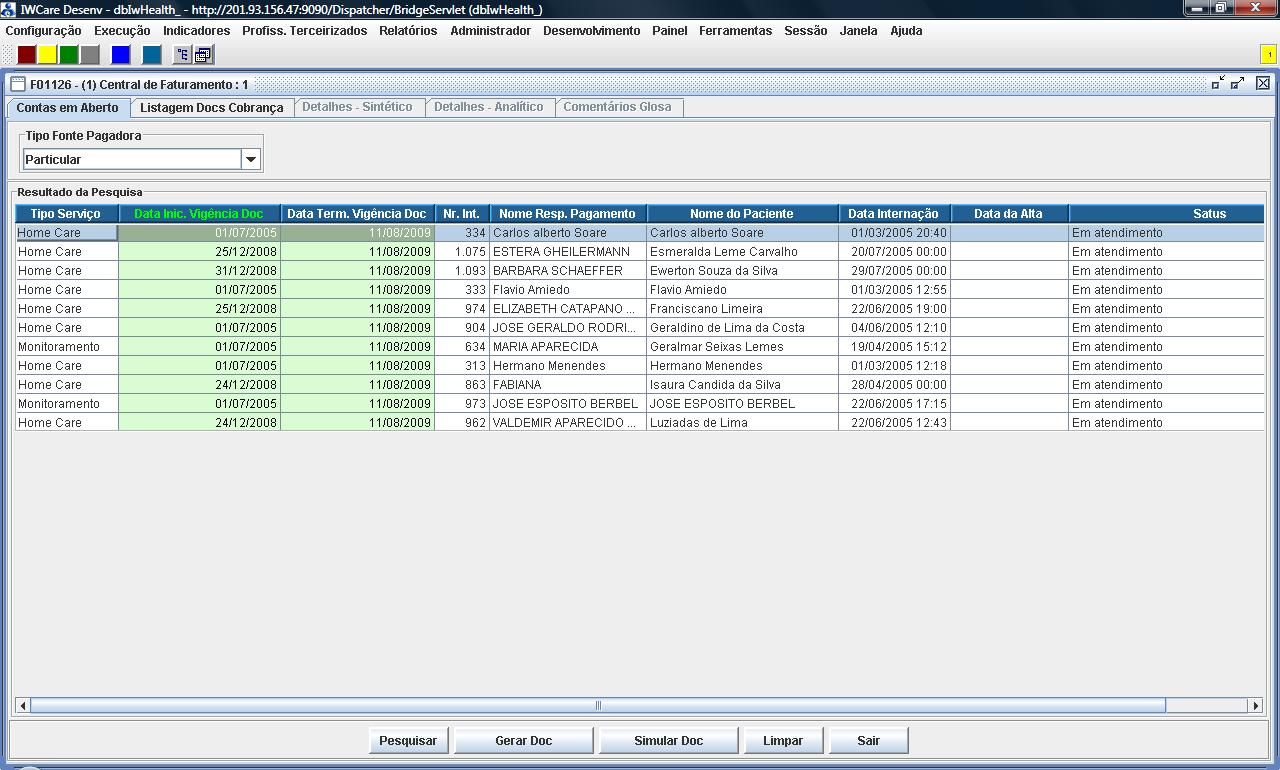Image resolution: width=1280 pixels, height=770 pixels.
Task: Sort by Data Term. Vigência Doc header
Action: (357, 214)
